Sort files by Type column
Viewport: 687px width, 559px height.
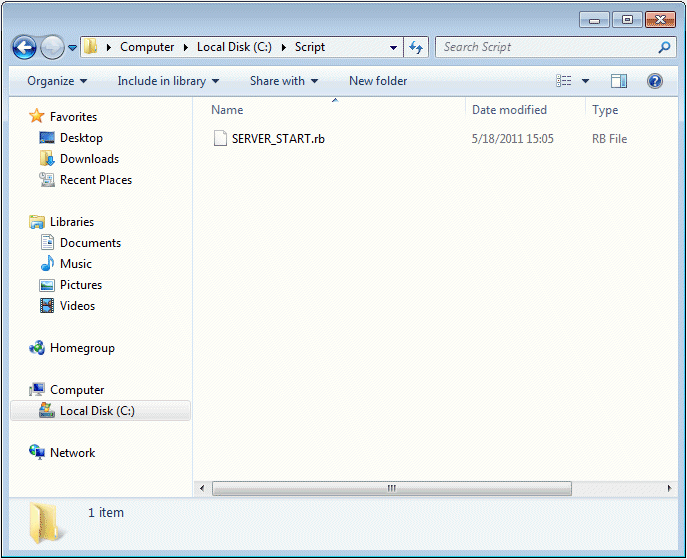[x=605, y=110]
